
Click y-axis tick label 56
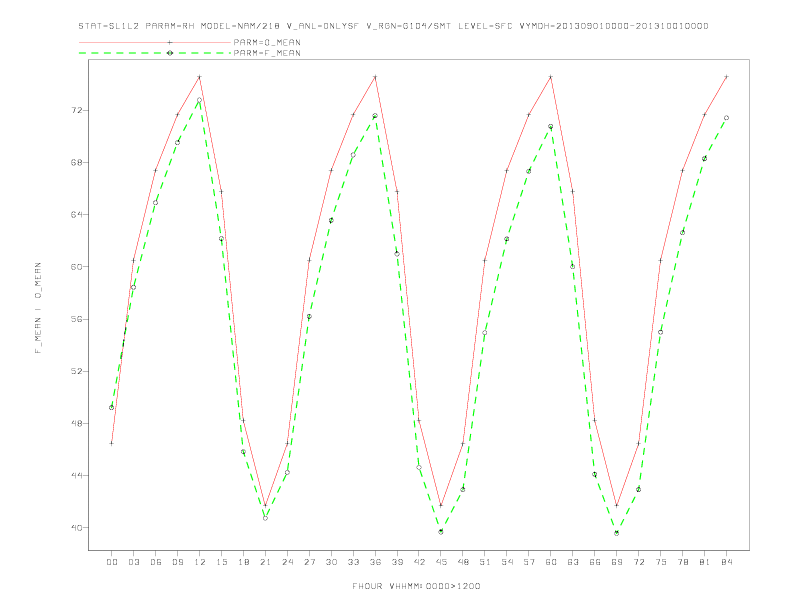point(77,319)
